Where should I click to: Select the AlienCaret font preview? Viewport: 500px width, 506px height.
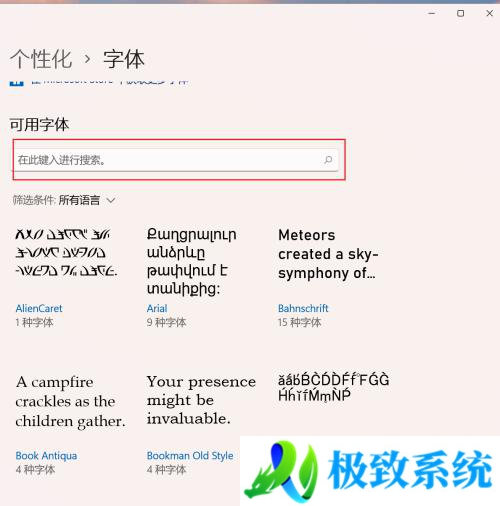pos(66,253)
